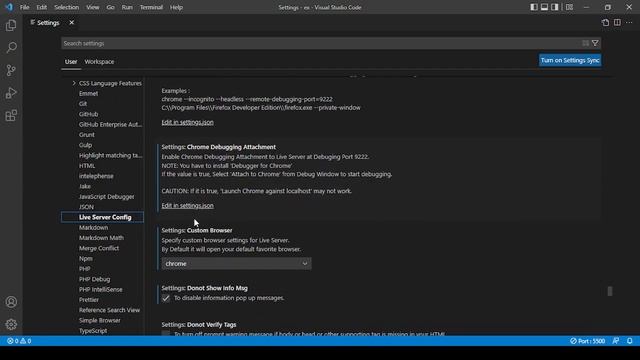The height and width of the screenshot is (360, 640).
Task: Toggle bottom panel layout icon
Action: pos(544,7)
